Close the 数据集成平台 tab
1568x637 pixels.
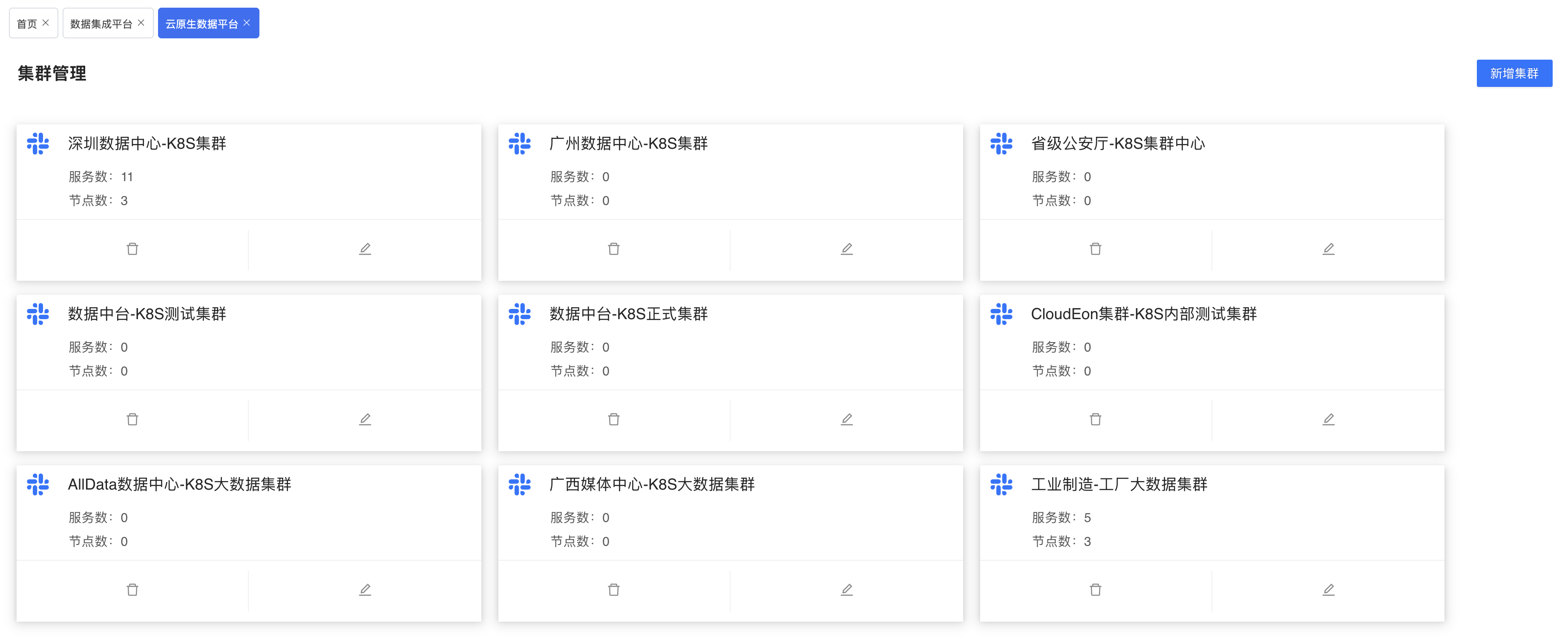[141, 23]
